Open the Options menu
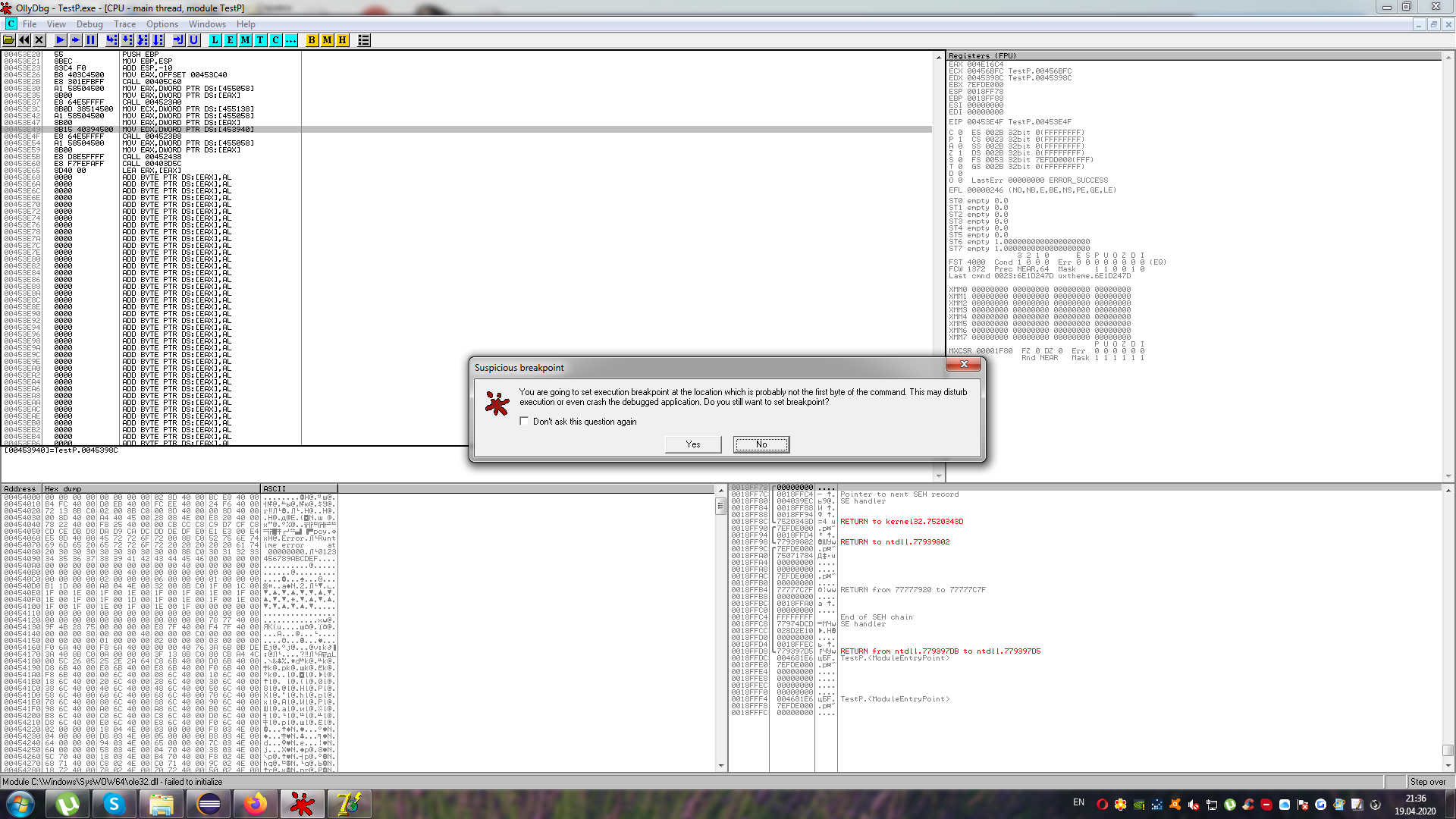This screenshot has height=819, width=1456. 162,24
